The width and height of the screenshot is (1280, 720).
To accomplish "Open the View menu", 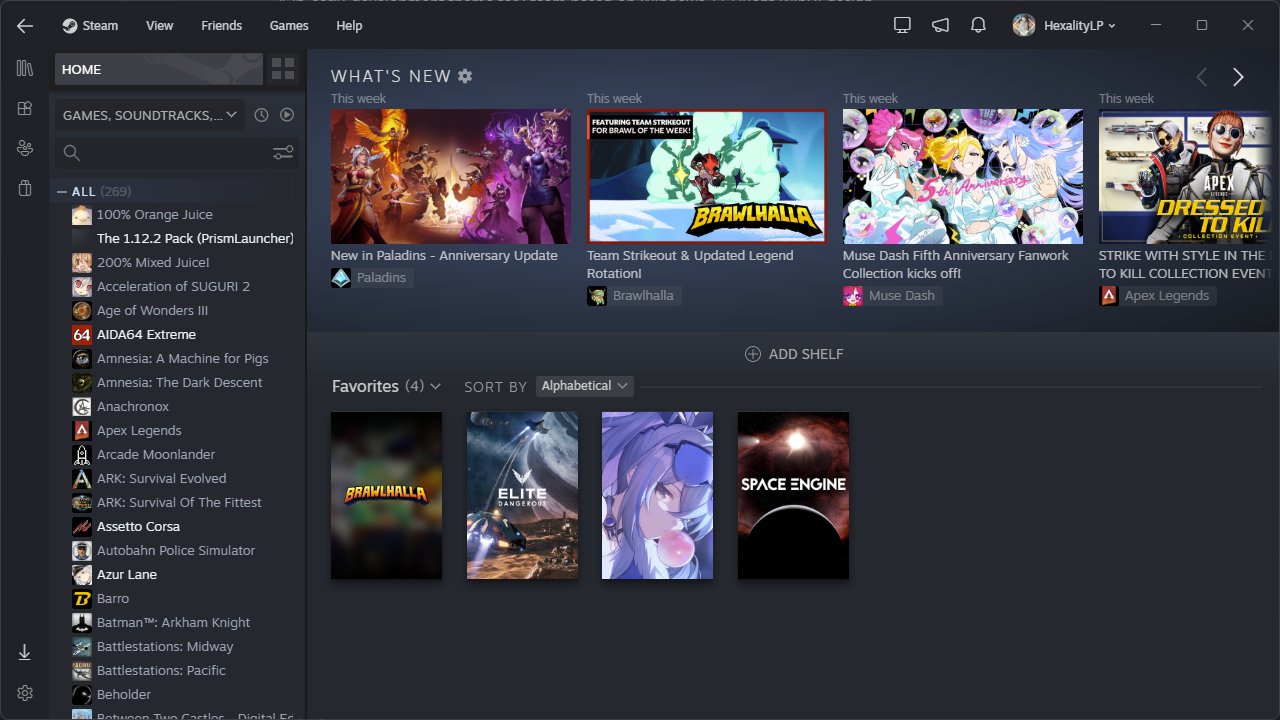I will 159,25.
